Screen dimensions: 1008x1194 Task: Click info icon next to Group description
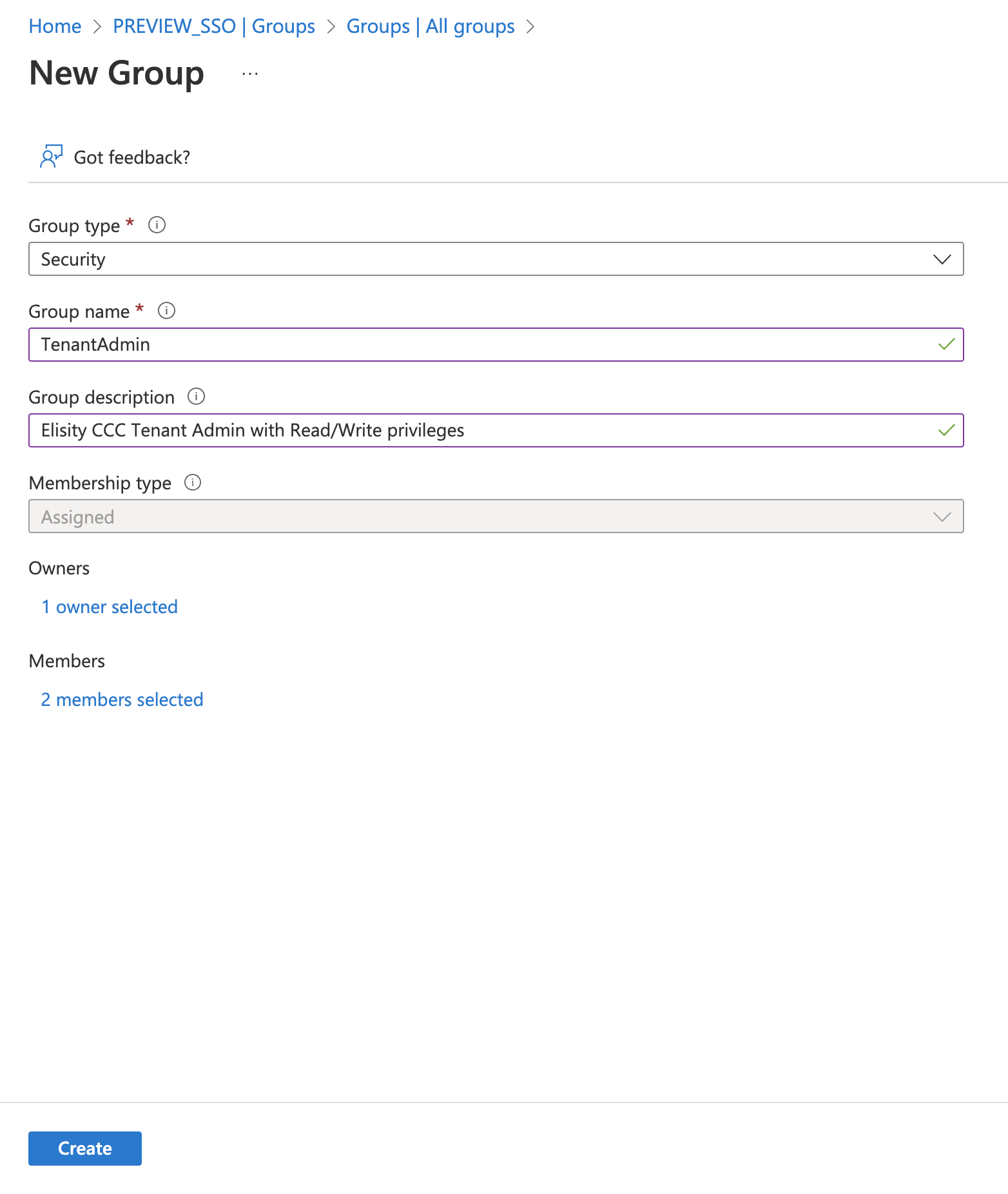coord(196,396)
